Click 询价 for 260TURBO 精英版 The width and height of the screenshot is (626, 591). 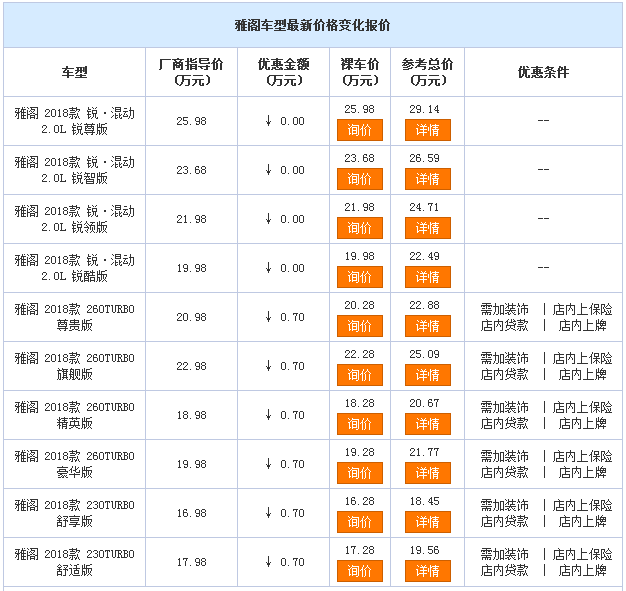(360, 424)
